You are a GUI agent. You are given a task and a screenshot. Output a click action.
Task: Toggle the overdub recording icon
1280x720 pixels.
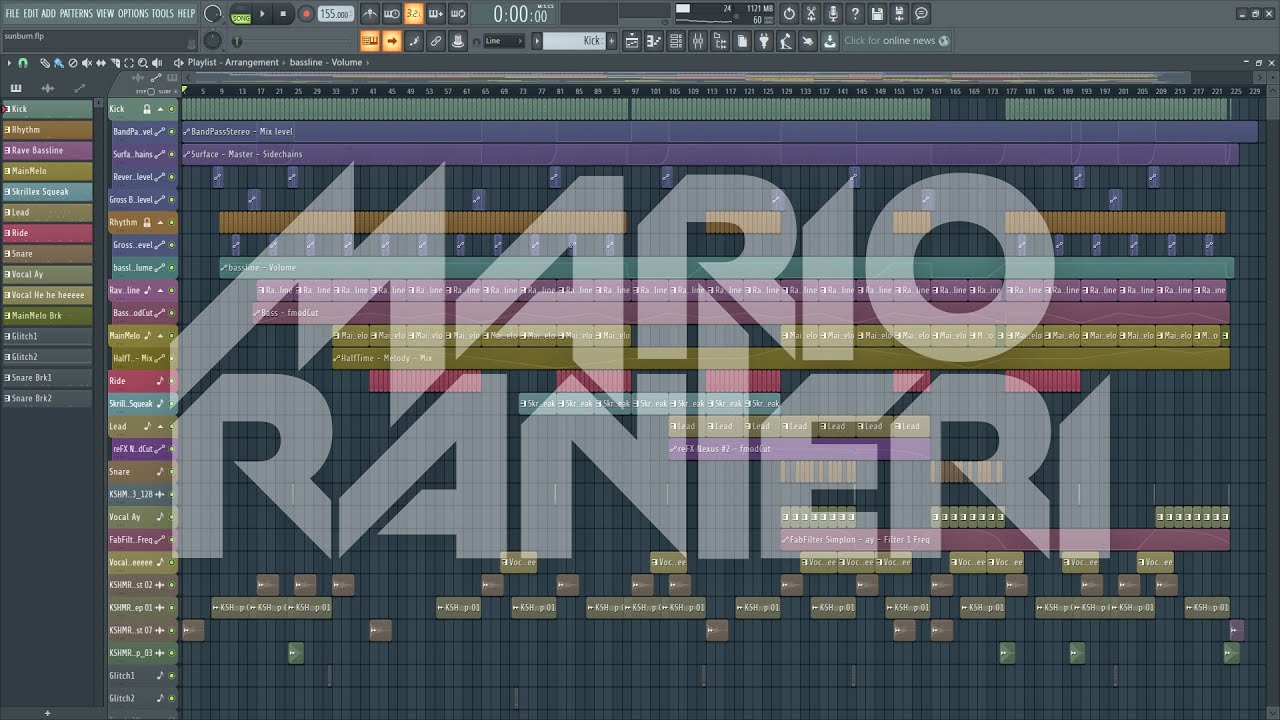436,14
